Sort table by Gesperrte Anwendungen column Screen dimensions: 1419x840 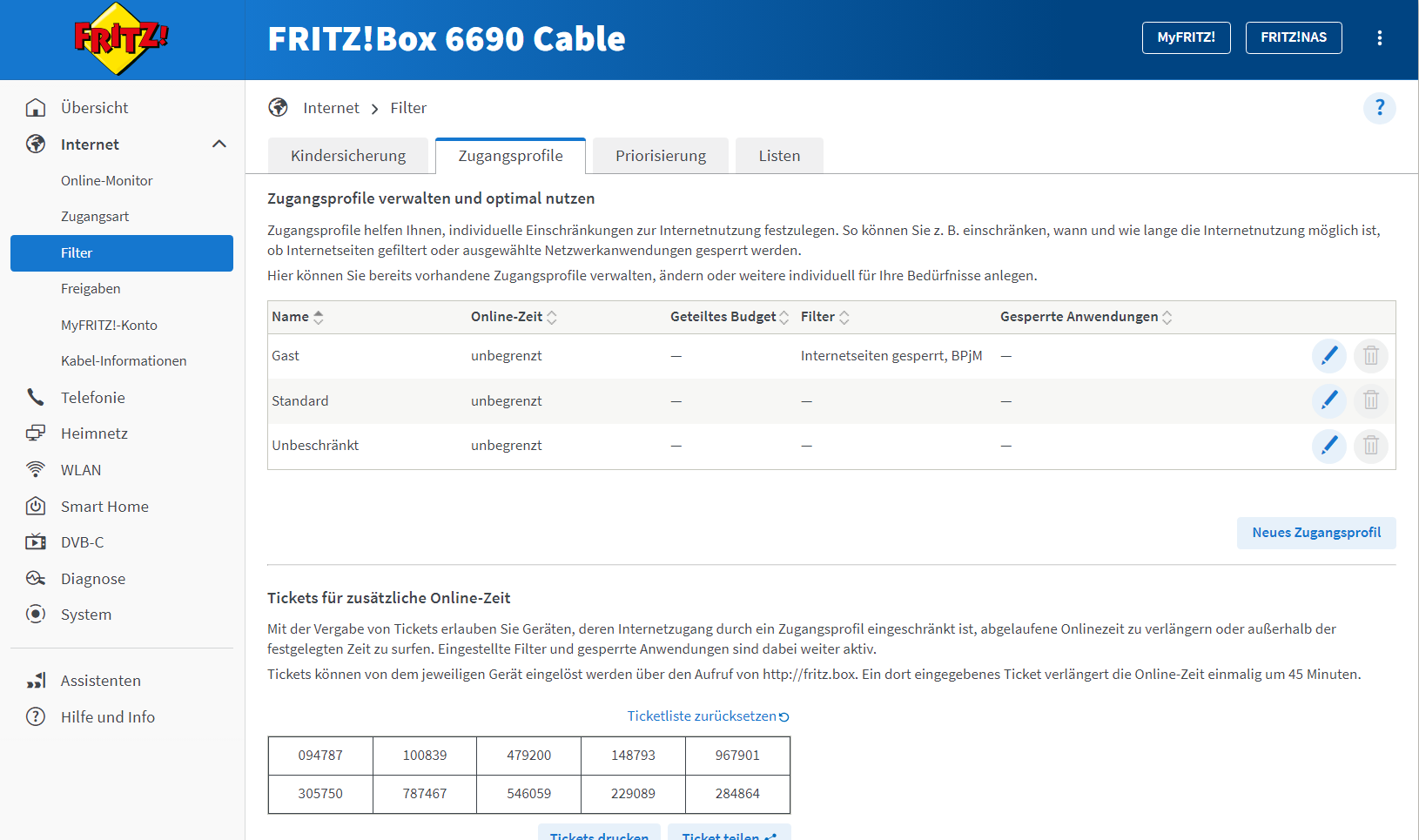coord(1086,317)
